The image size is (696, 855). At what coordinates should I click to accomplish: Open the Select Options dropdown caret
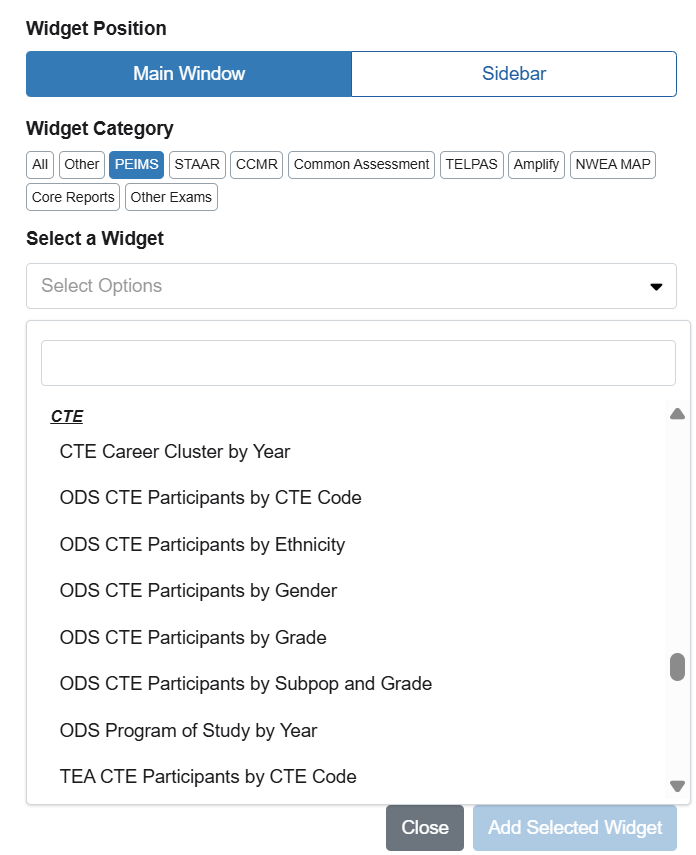click(x=656, y=287)
